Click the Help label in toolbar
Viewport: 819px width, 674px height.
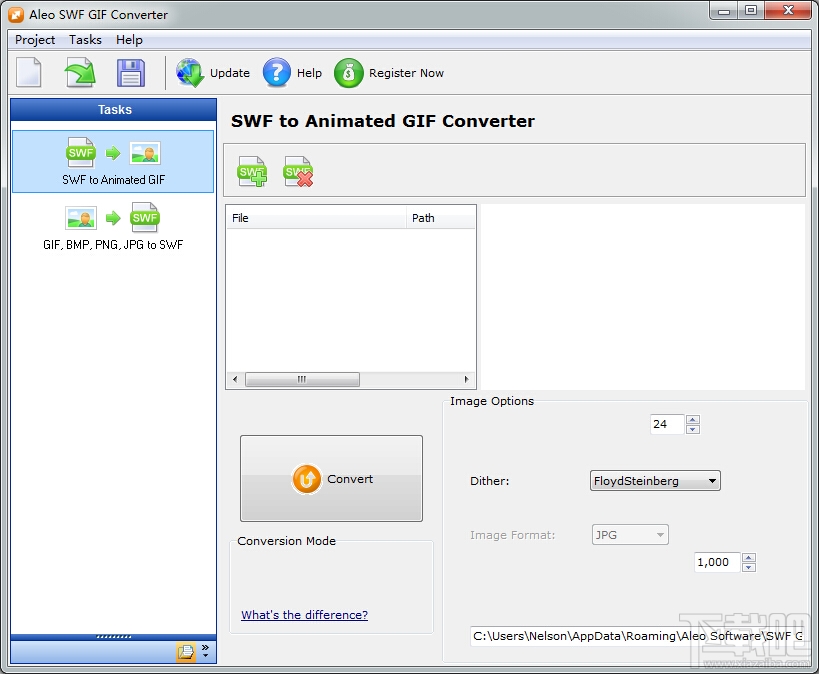coord(309,73)
